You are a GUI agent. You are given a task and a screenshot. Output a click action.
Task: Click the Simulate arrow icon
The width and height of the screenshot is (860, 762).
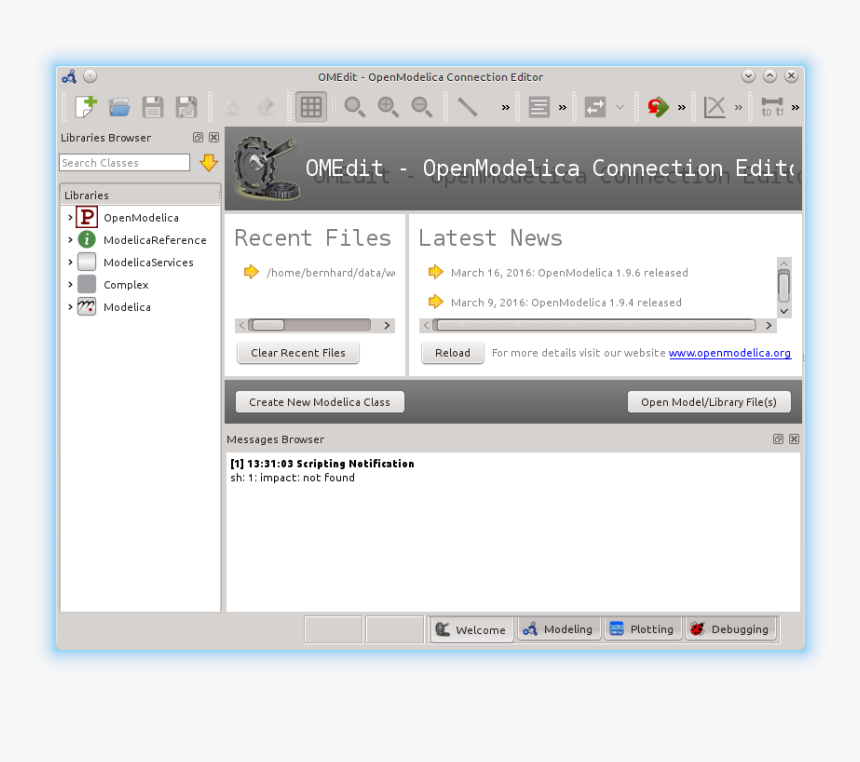click(658, 107)
